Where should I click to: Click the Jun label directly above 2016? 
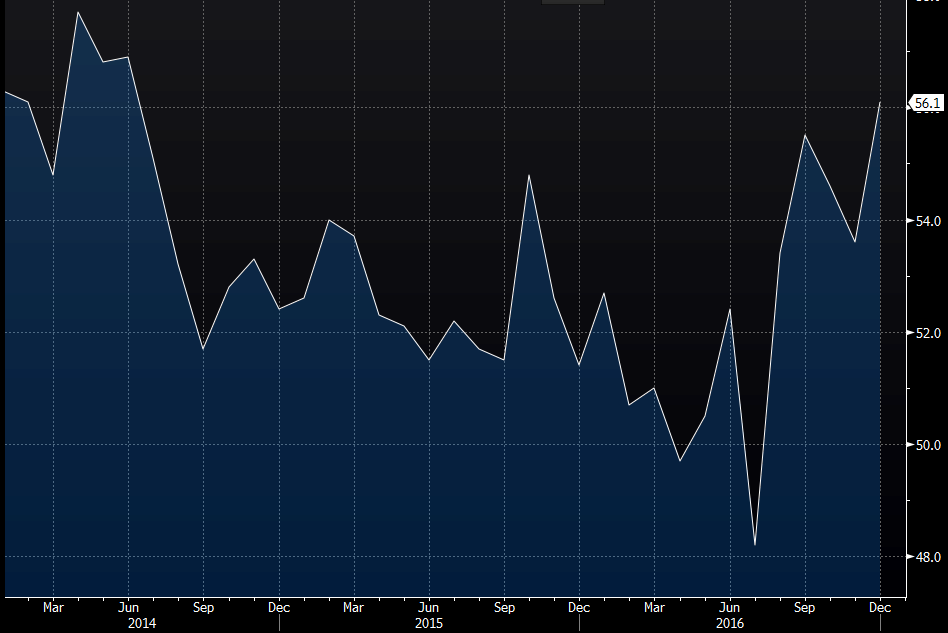pos(730,608)
